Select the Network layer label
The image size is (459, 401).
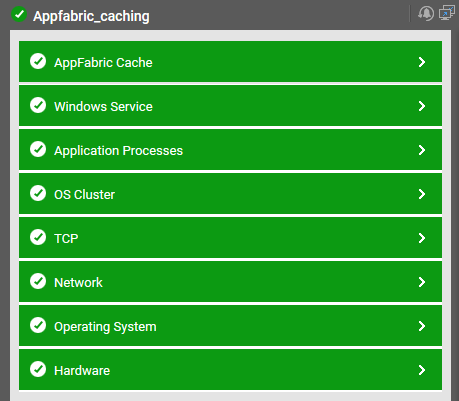click(x=78, y=283)
